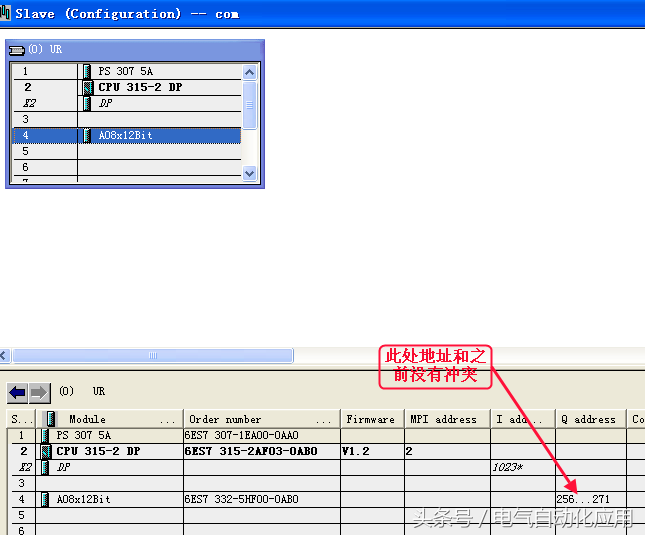The height and width of the screenshot is (536, 646).
Task: Click the left arrow of horizontal scrollbar
Action: (5, 355)
